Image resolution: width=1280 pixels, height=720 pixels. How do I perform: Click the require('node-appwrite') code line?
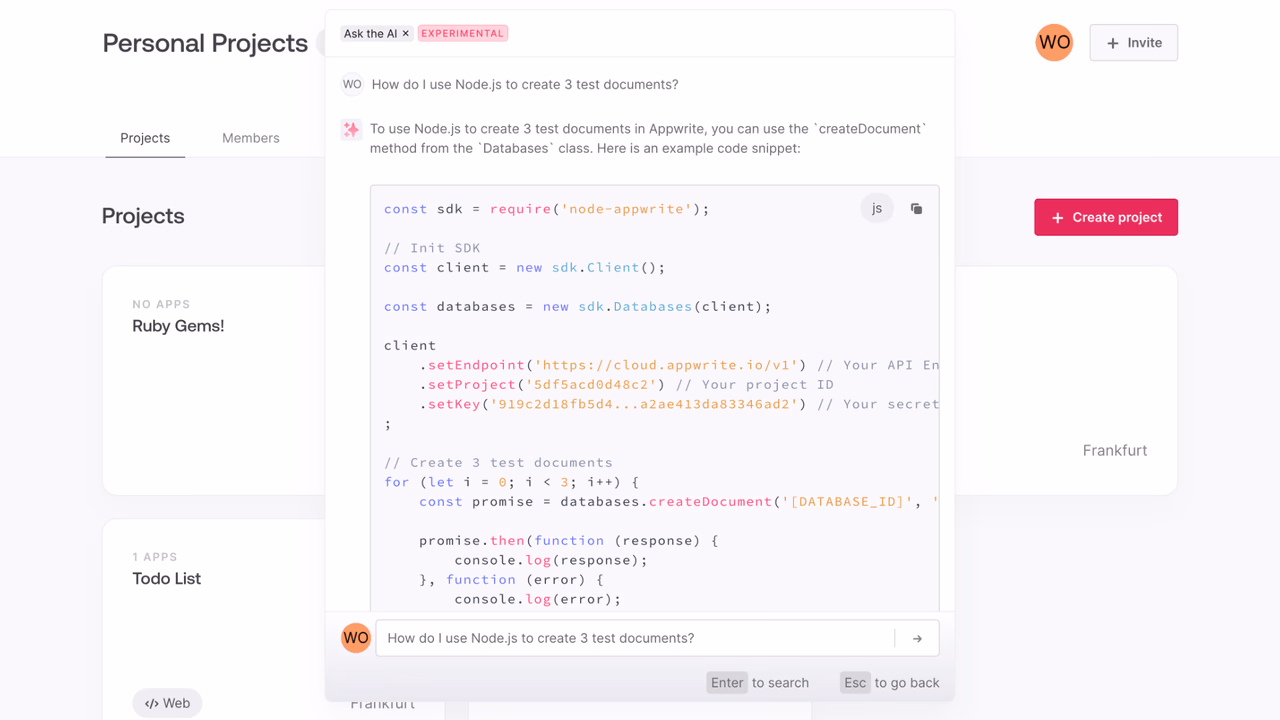tap(546, 209)
